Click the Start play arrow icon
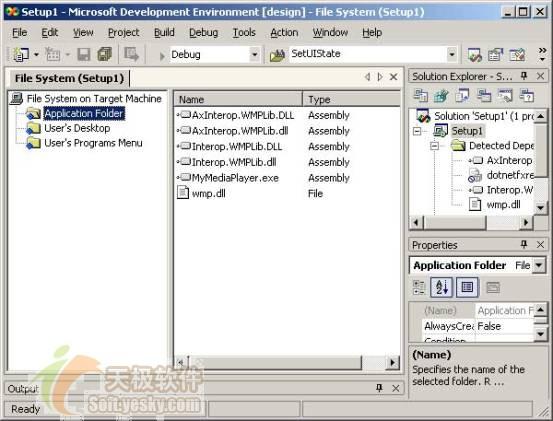The width and height of the screenshot is (553, 421). pos(162,56)
